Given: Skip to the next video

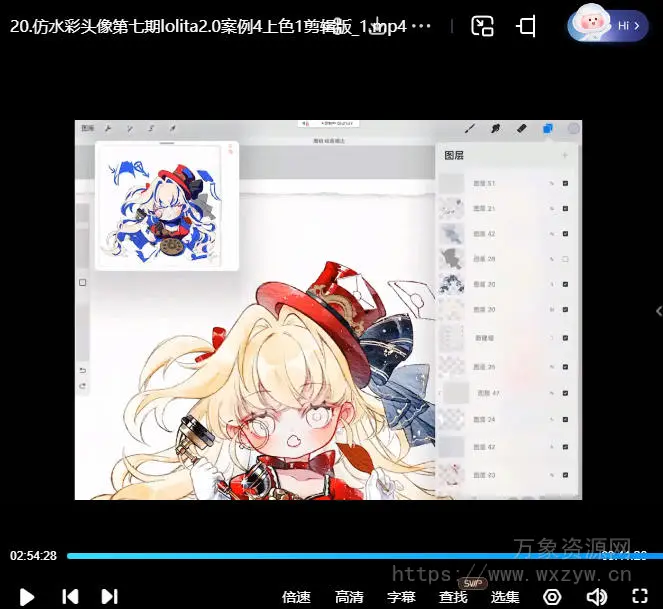Looking at the screenshot, I should click(109, 597).
